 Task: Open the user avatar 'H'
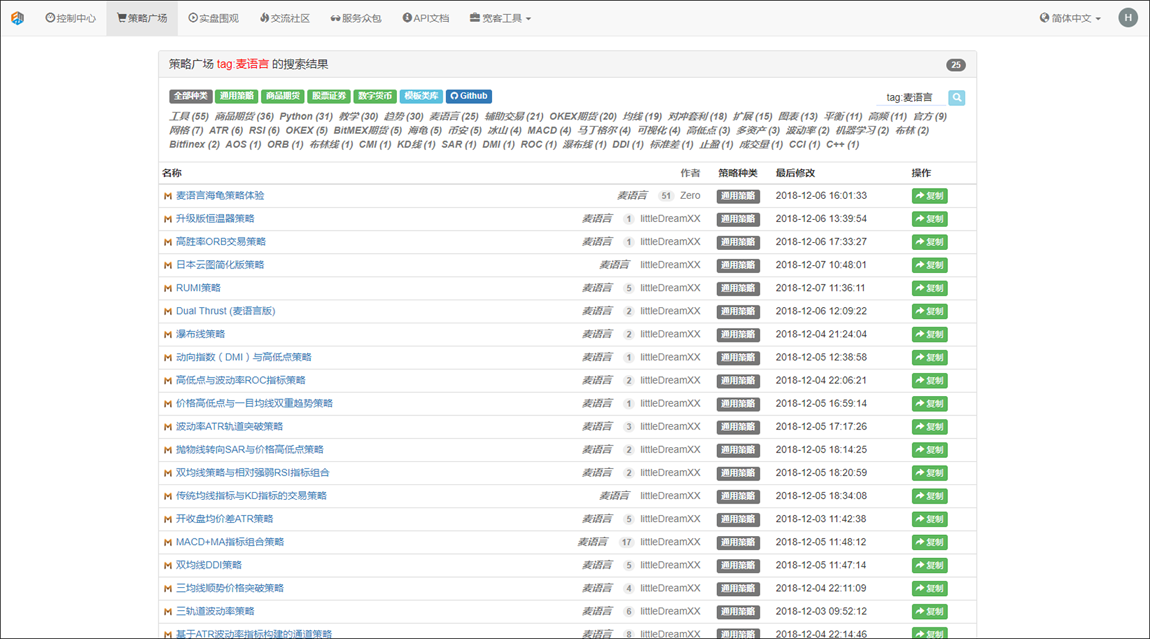pyautogui.click(x=1128, y=18)
